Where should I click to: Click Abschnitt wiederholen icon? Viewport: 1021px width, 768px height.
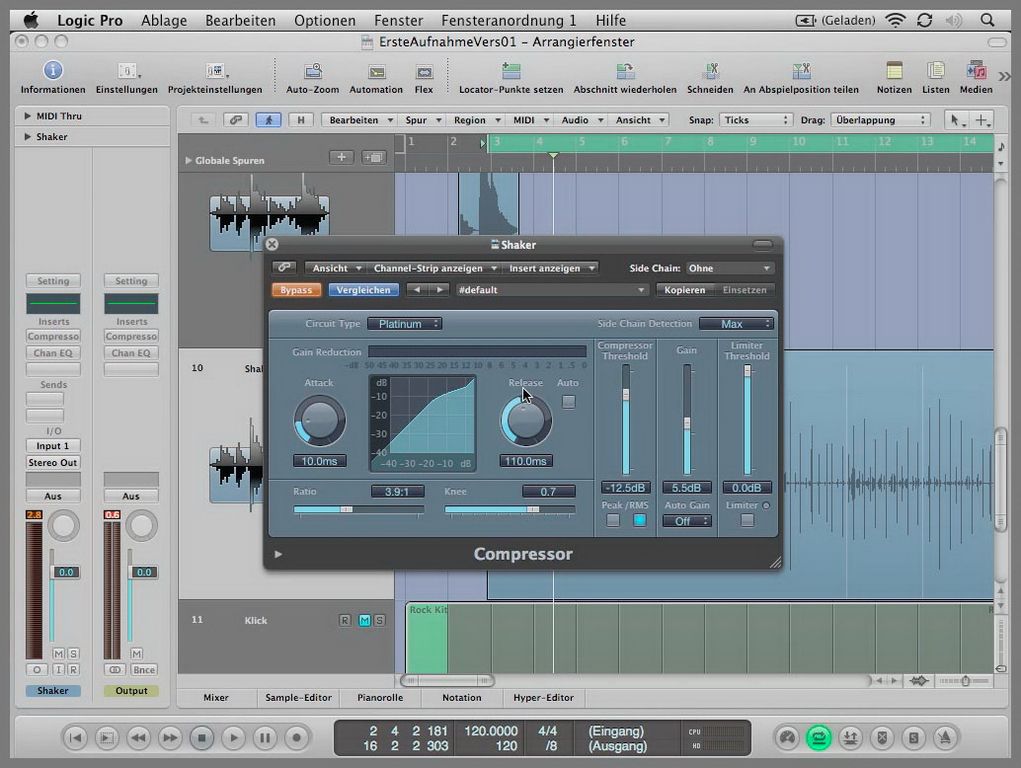(x=625, y=70)
